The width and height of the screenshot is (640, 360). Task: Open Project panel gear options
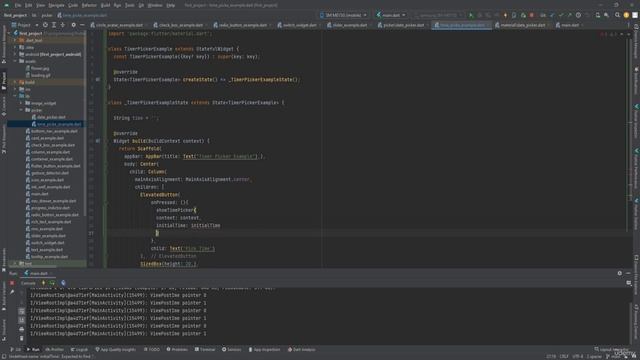tap(73, 25)
